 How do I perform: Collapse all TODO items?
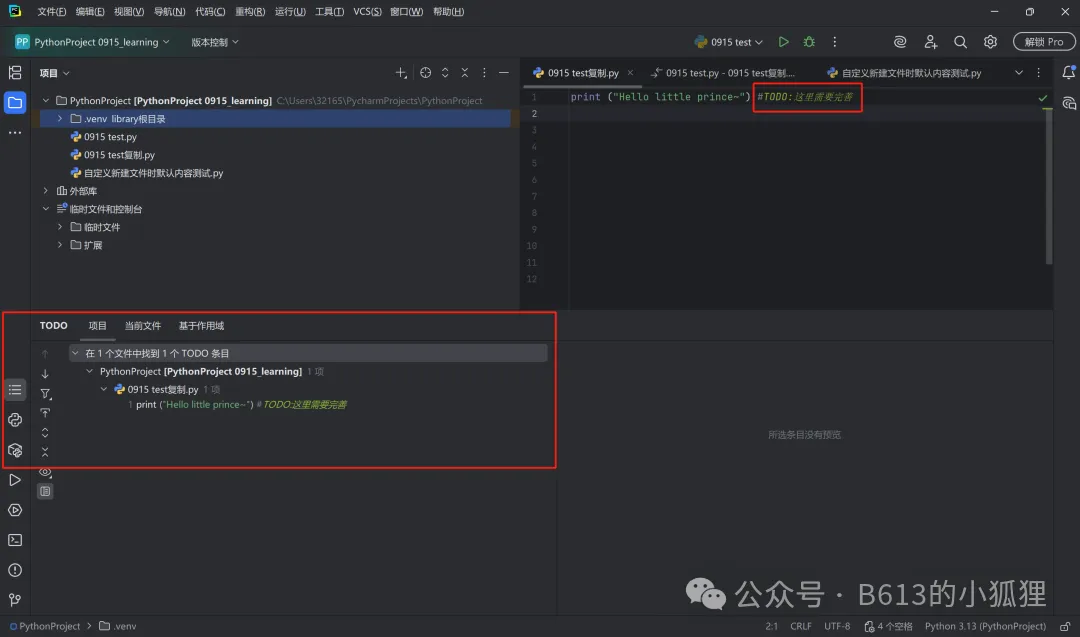pos(45,452)
